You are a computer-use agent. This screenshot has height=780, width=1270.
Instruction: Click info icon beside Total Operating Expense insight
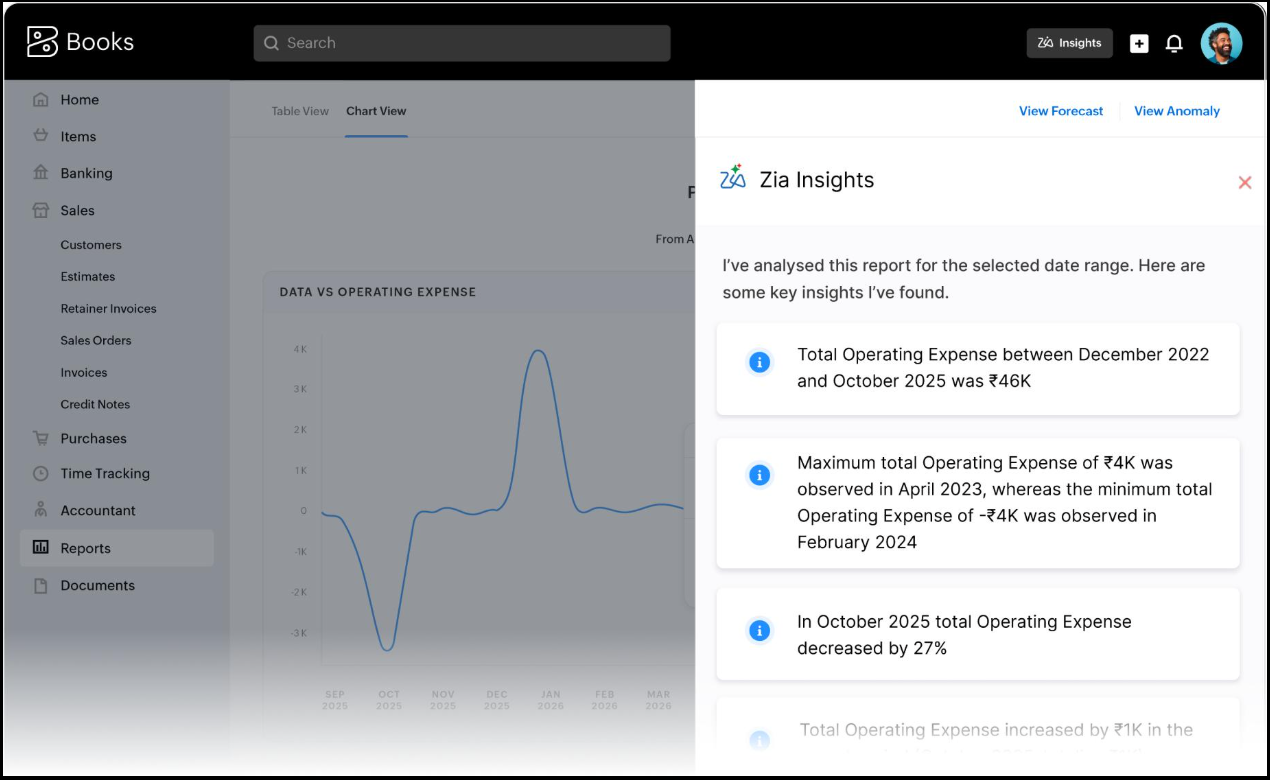pos(760,362)
